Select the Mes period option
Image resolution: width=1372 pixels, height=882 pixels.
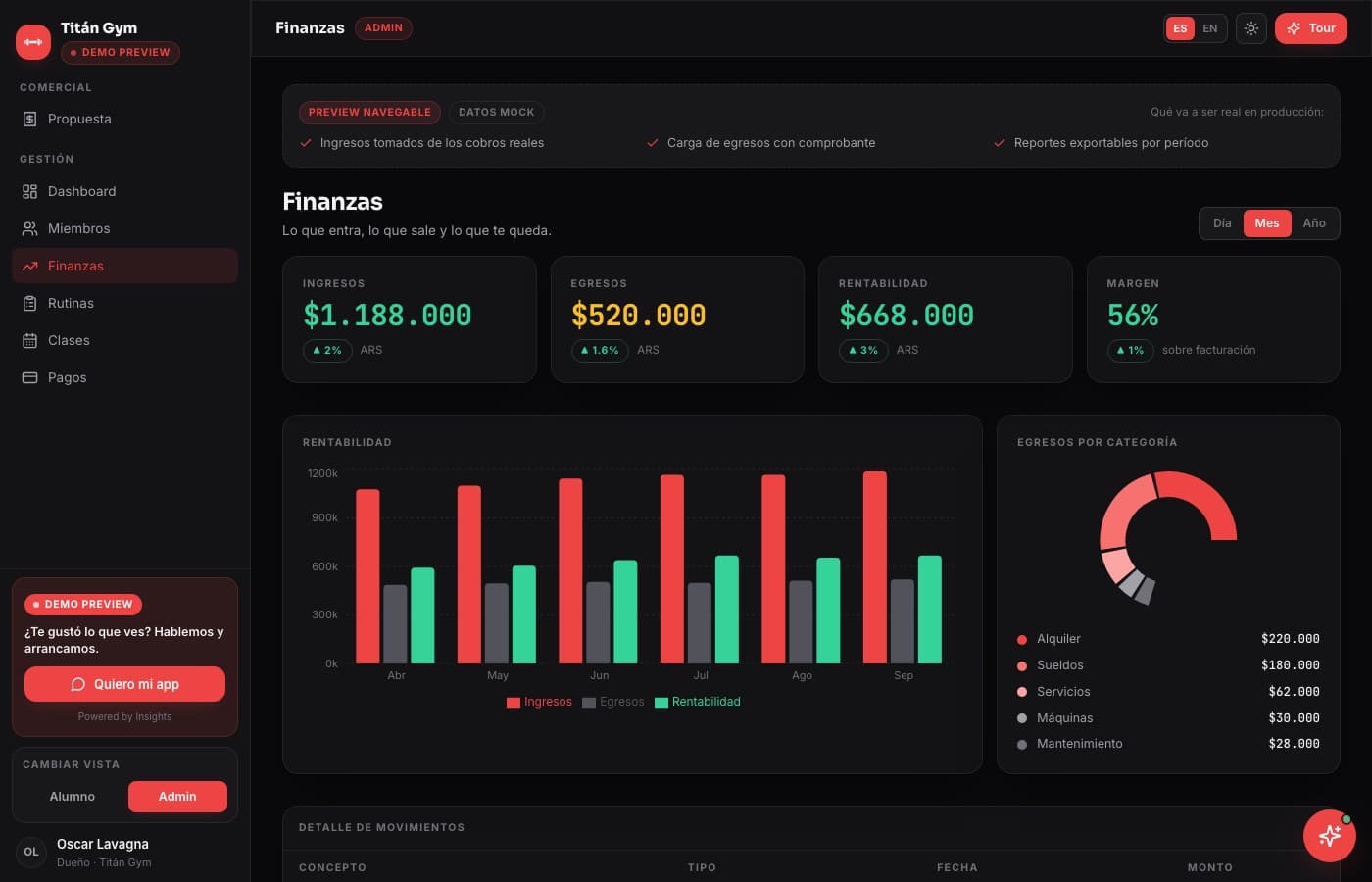coord(1267,223)
